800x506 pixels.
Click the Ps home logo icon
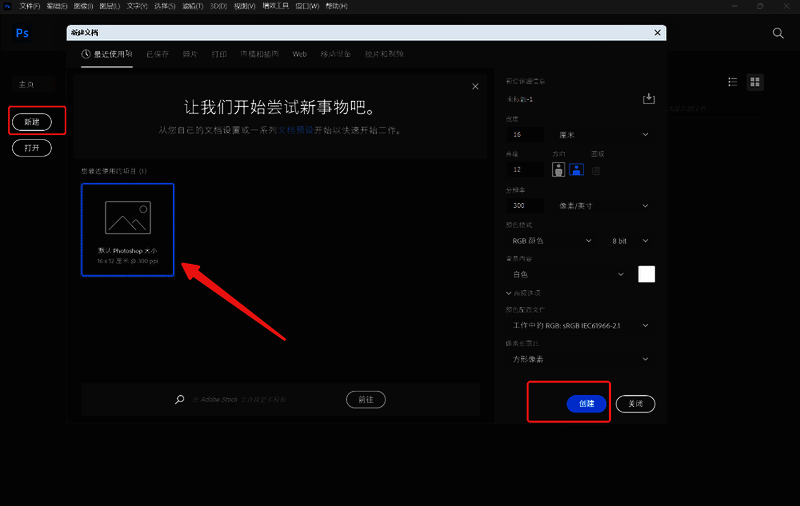[22, 33]
